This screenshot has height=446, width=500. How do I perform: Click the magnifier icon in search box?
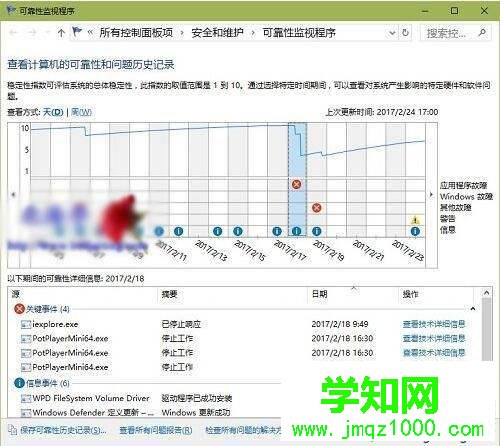point(482,33)
